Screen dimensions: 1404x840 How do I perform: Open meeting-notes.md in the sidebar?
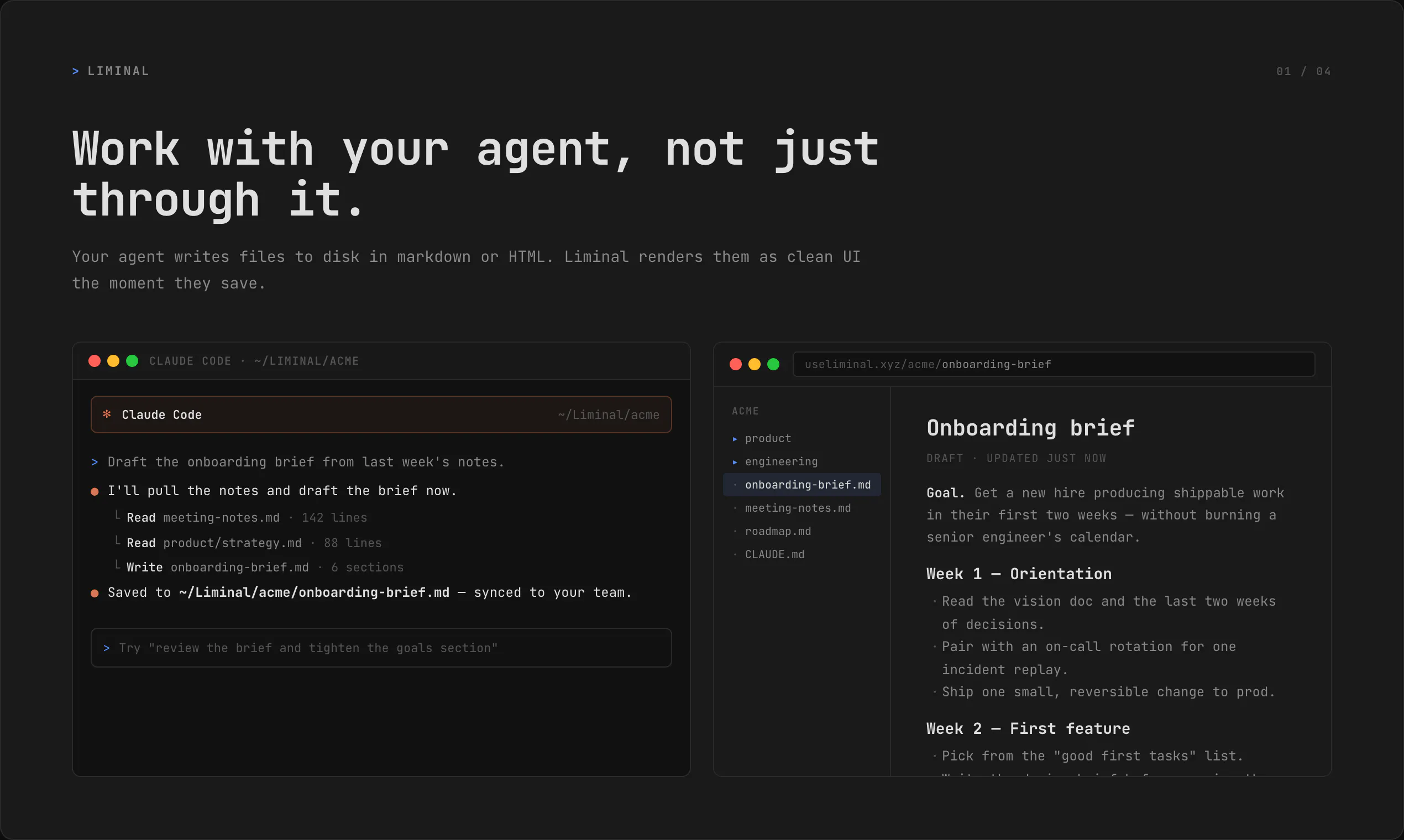pyautogui.click(x=801, y=508)
